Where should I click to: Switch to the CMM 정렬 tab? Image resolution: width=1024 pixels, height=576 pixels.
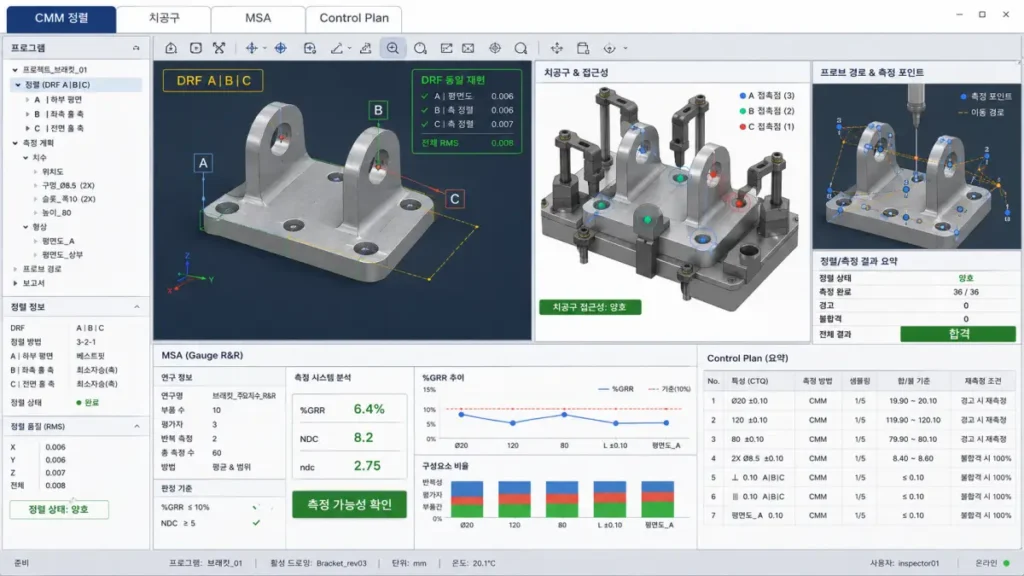click(x=61, y=18)
